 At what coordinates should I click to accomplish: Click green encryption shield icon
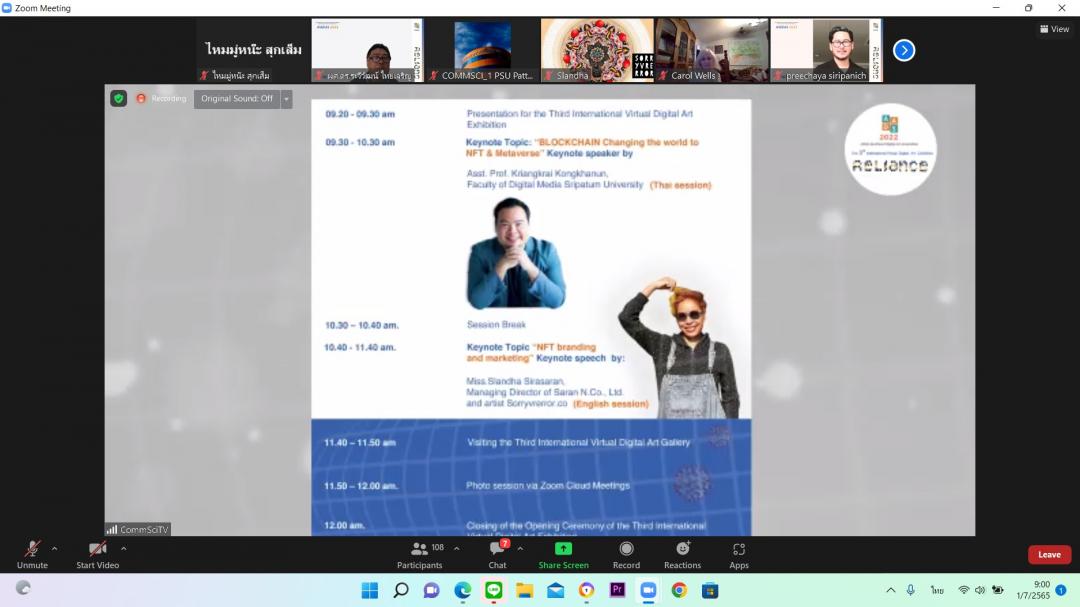[118, 98]
